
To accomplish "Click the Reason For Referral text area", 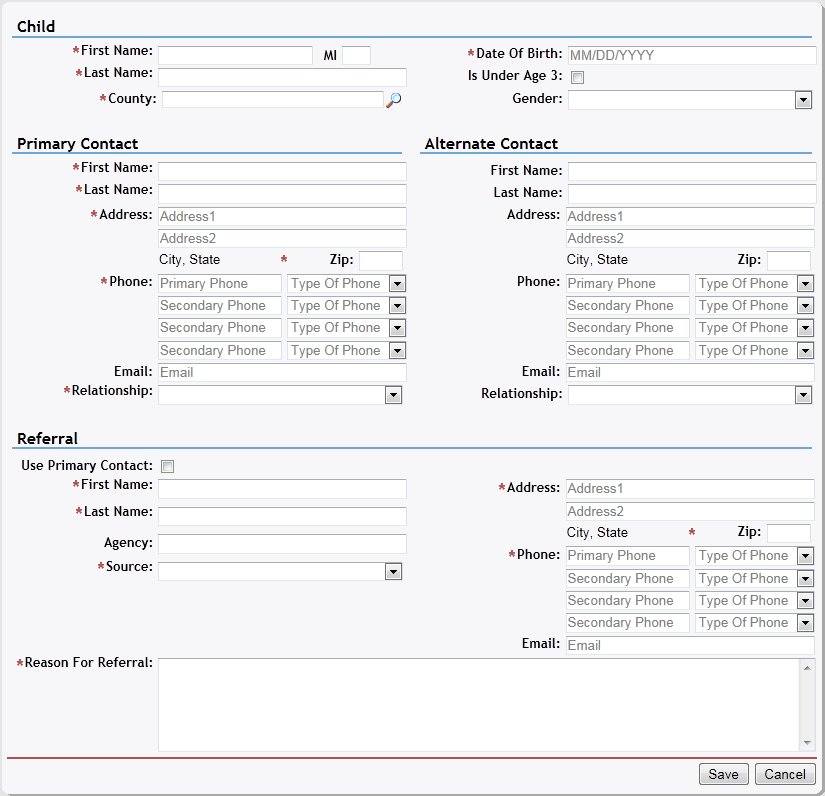I will click(x=478, y=704).
